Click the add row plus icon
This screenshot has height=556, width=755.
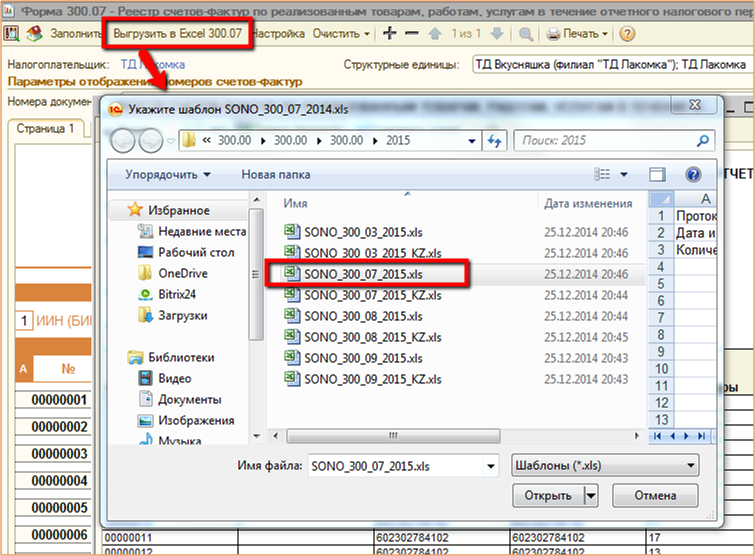pyautogui.click(x=389, y=34)
